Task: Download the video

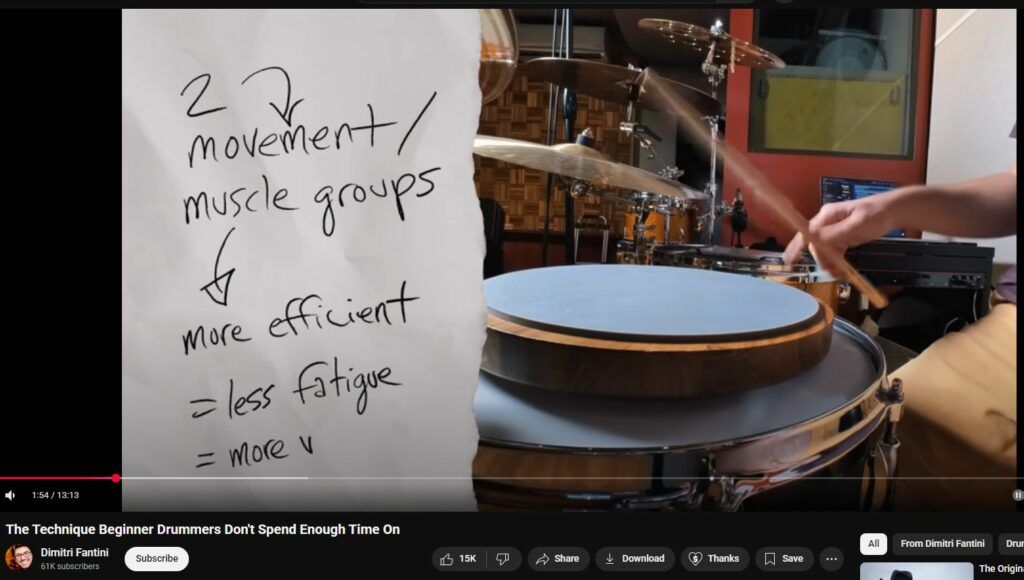Action: pos(634,559)
